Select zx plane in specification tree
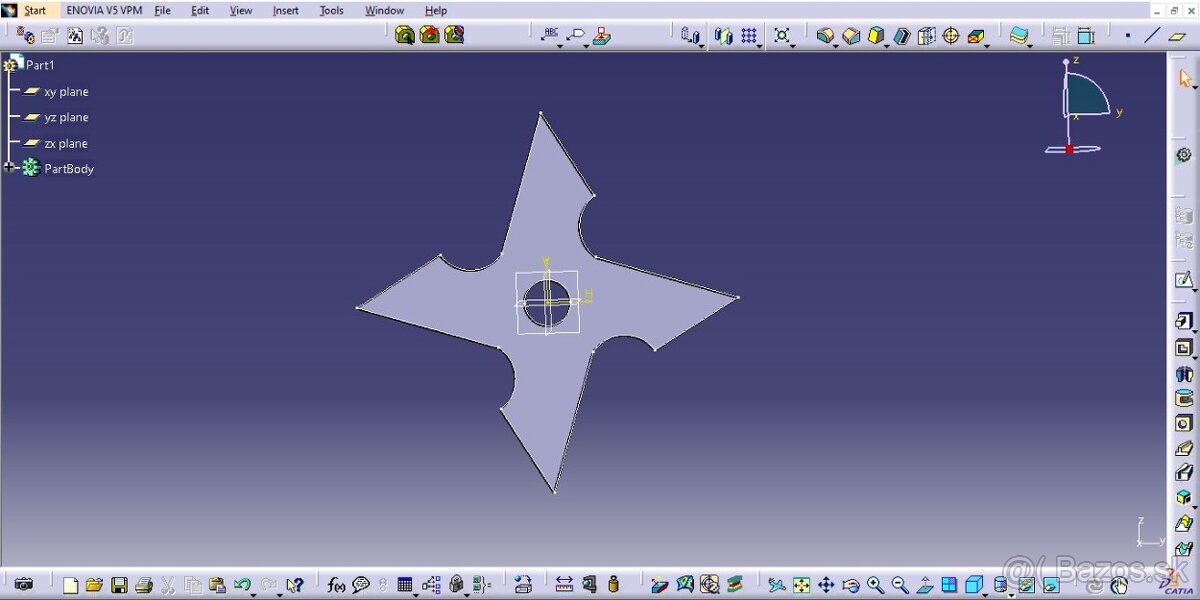Viewport: 1200px width, 600px height. pos(66,144)
